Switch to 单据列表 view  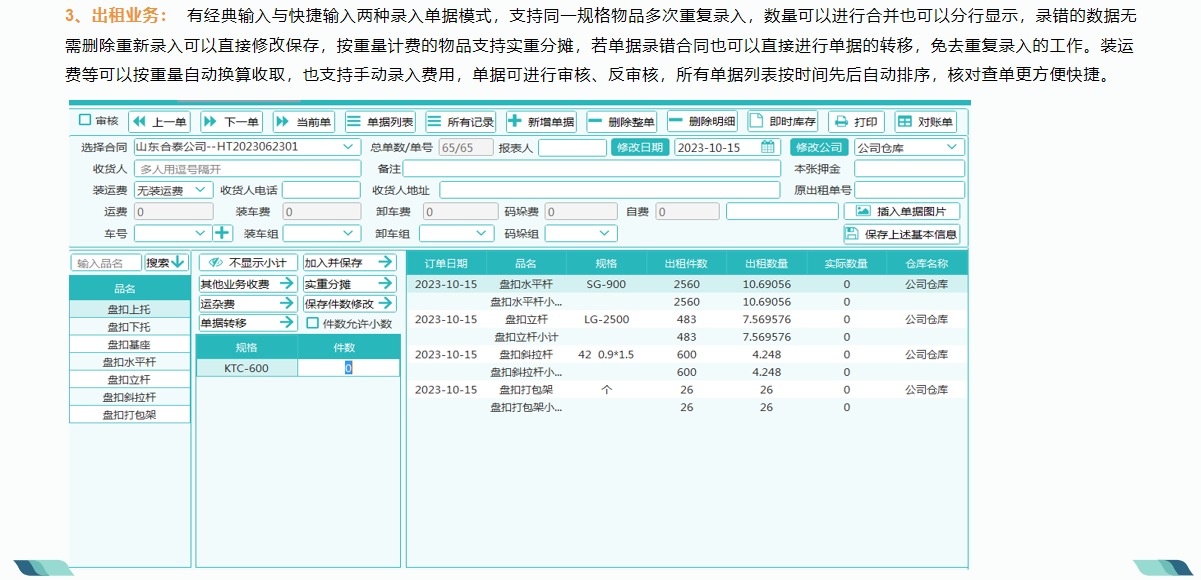(381, 121)
